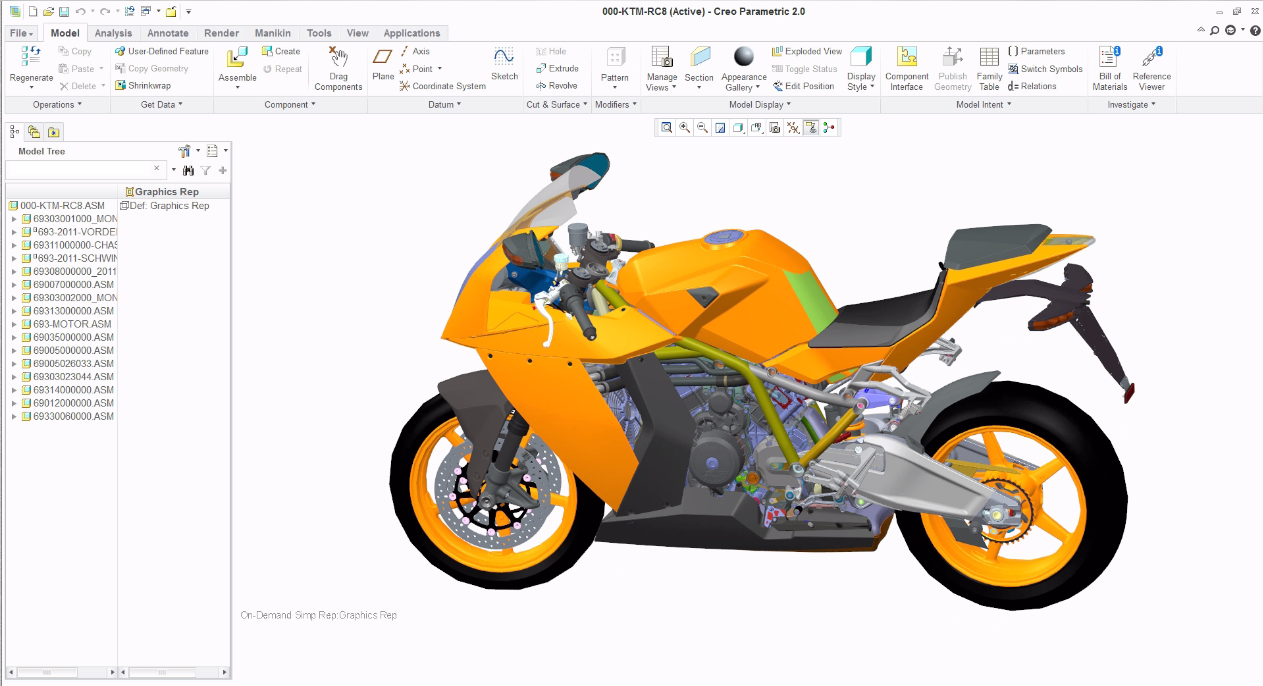
Task: Toggle datum display filters
Action: click(793, 127)
